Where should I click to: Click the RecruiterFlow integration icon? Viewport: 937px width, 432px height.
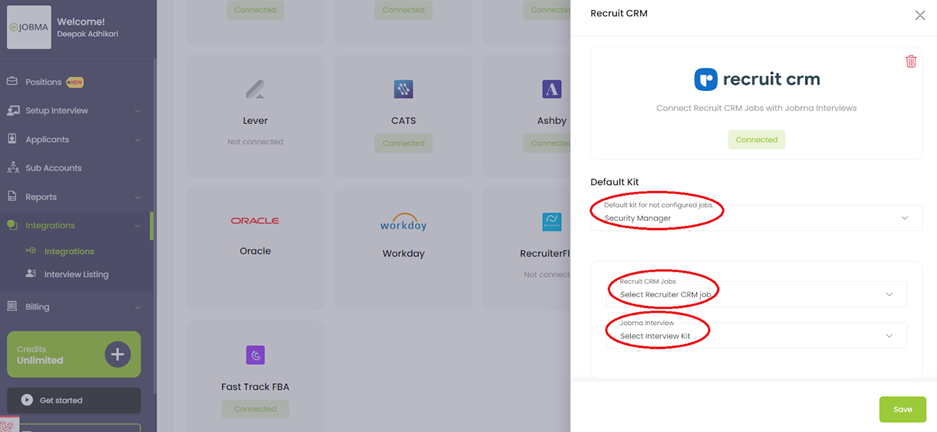(x=551, y=222)
